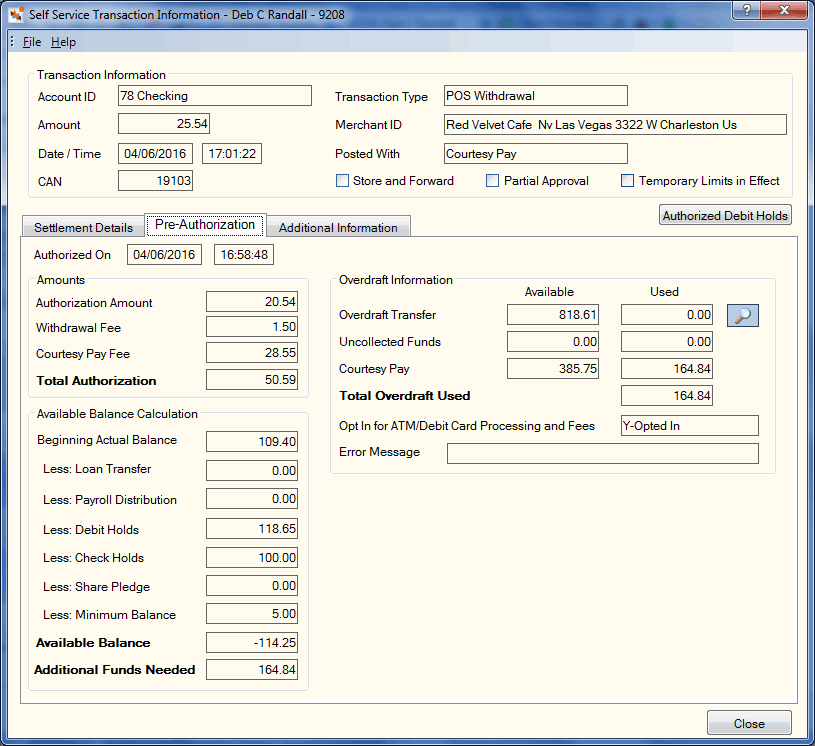Click the Posted With field
This screenshot has width=815, height=746.
[536, 154]
